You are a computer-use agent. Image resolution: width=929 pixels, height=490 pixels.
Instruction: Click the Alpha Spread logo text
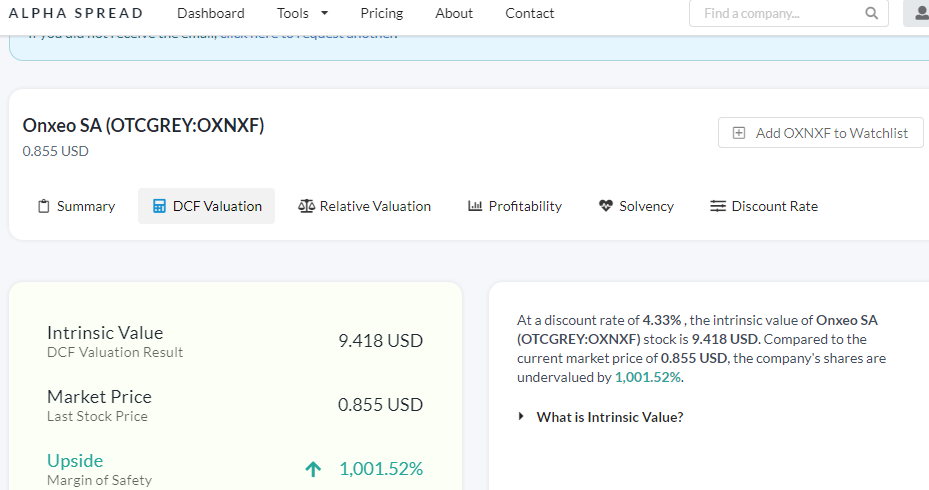point(76,13)
